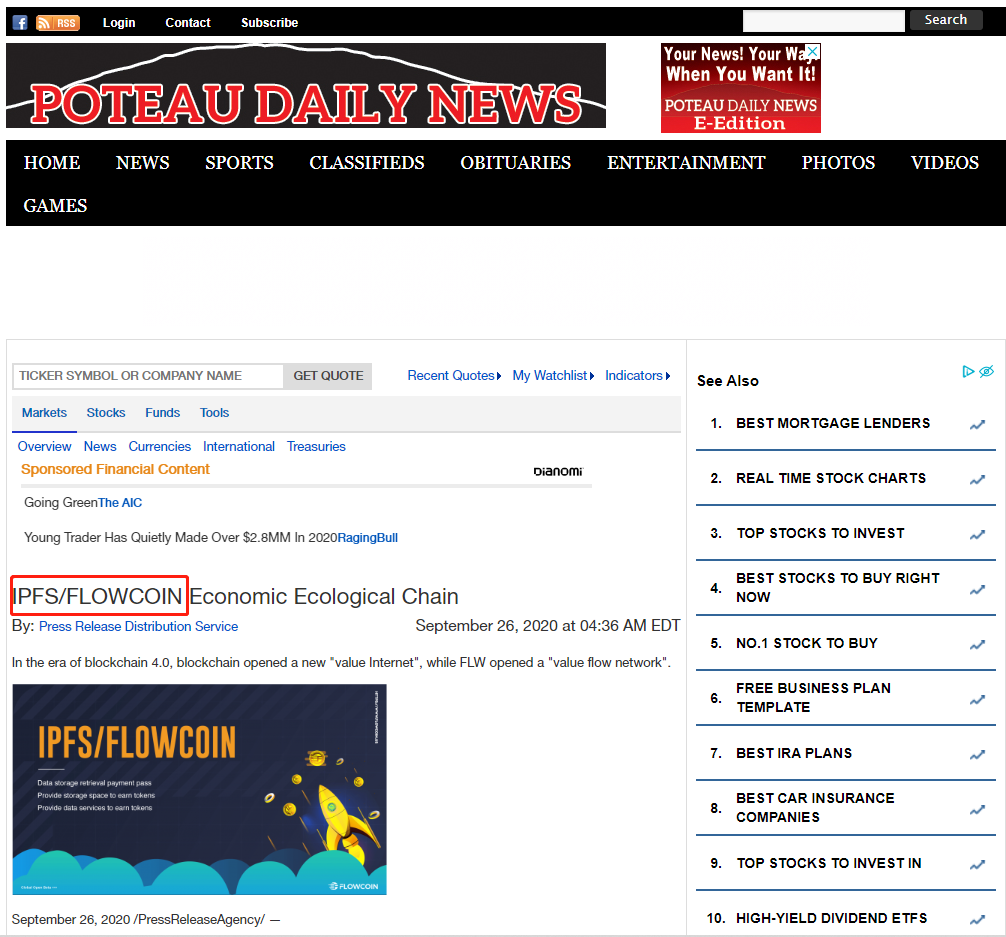The height and width of the screenshot is (937, 1006).
Task: Switch to the Stocks tab
Action: [106, 413]
